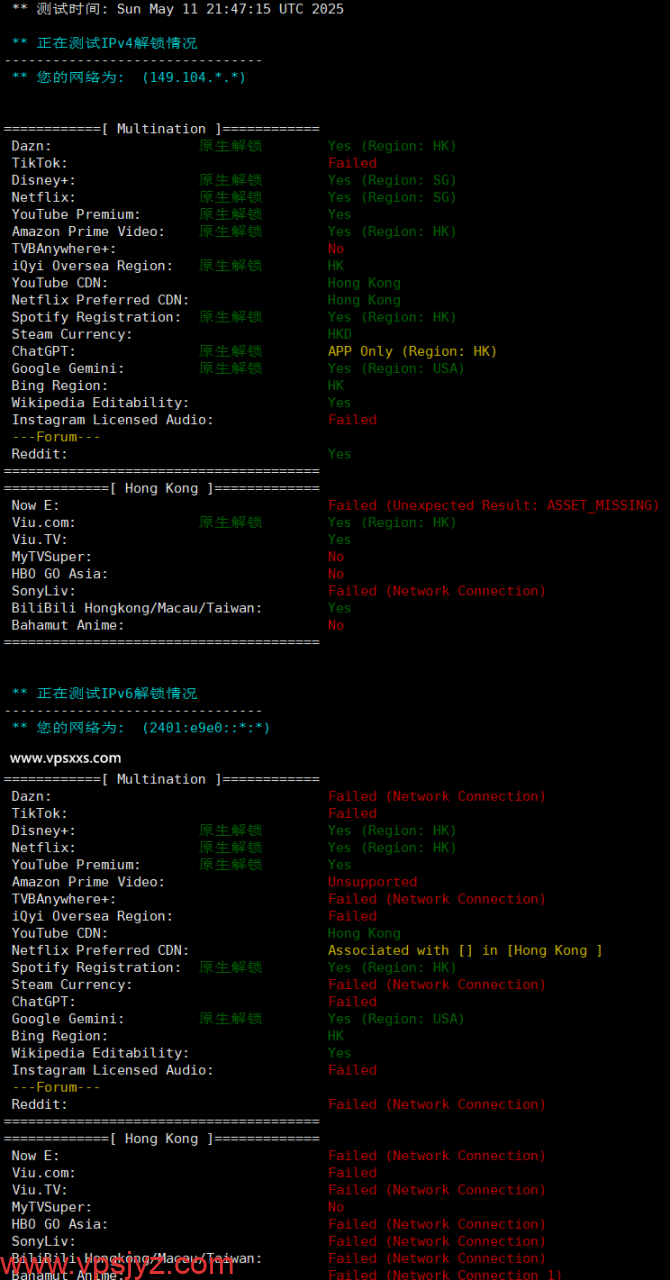The height and width of the screenshot is (1280, 670).
Task: Click the "No" result for TVBAnywhere+
Action: pos(336,248)
